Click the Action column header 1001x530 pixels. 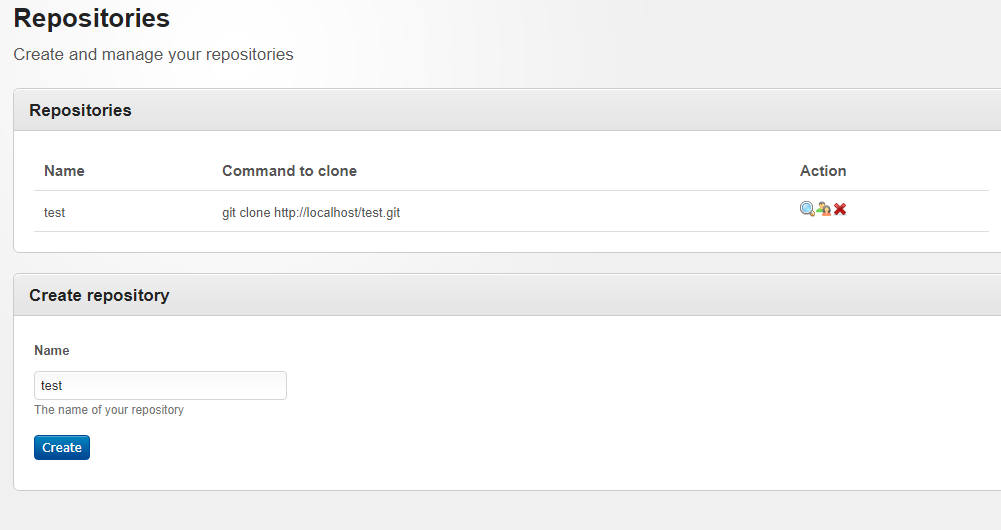click(x=823, y=171)
